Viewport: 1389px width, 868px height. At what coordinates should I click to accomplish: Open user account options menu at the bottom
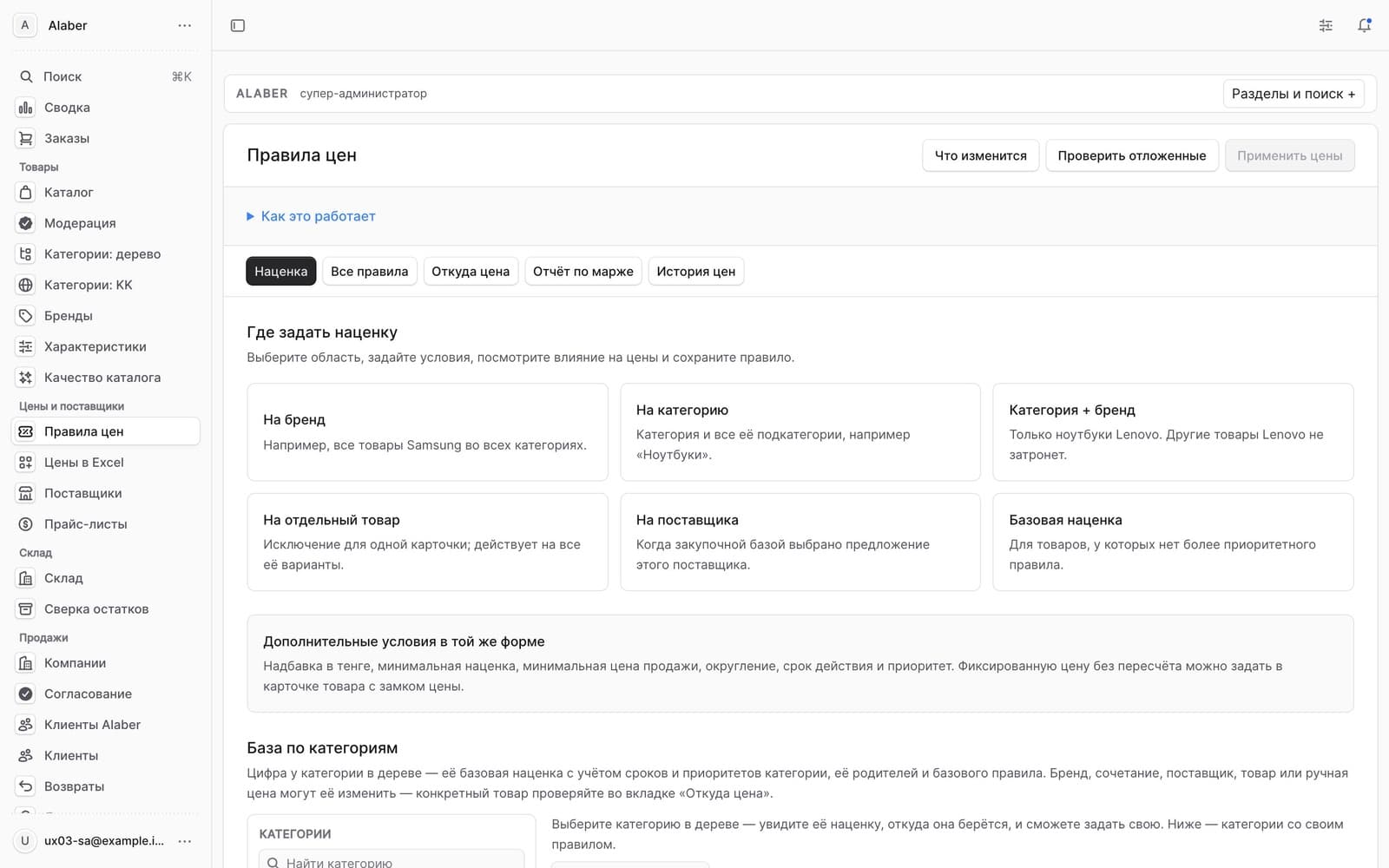pos(184,841)
